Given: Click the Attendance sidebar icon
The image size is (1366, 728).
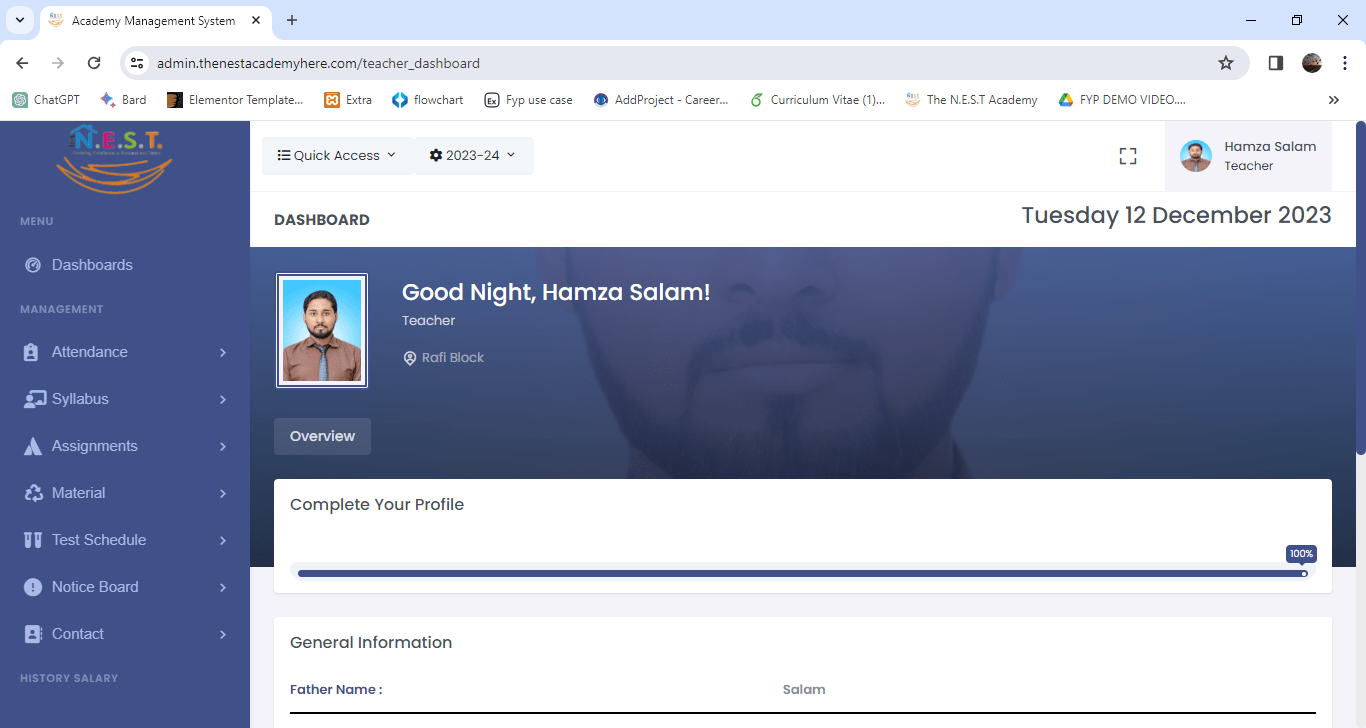Looking at the screenshot, I should coord(33,352).
